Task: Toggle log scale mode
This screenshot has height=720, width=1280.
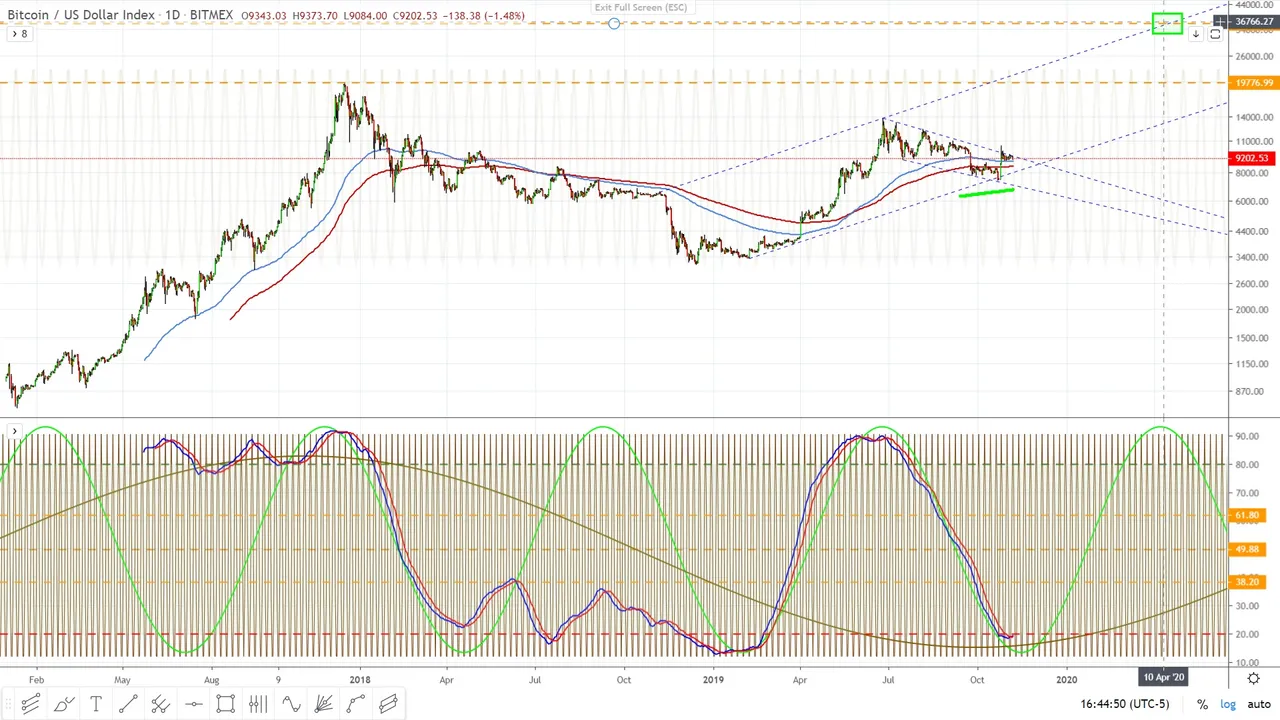Action: coord(1228,704)
